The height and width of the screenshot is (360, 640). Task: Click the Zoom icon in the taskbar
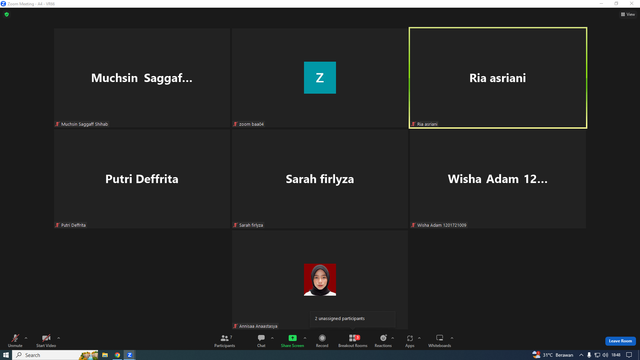click(129, 355)
